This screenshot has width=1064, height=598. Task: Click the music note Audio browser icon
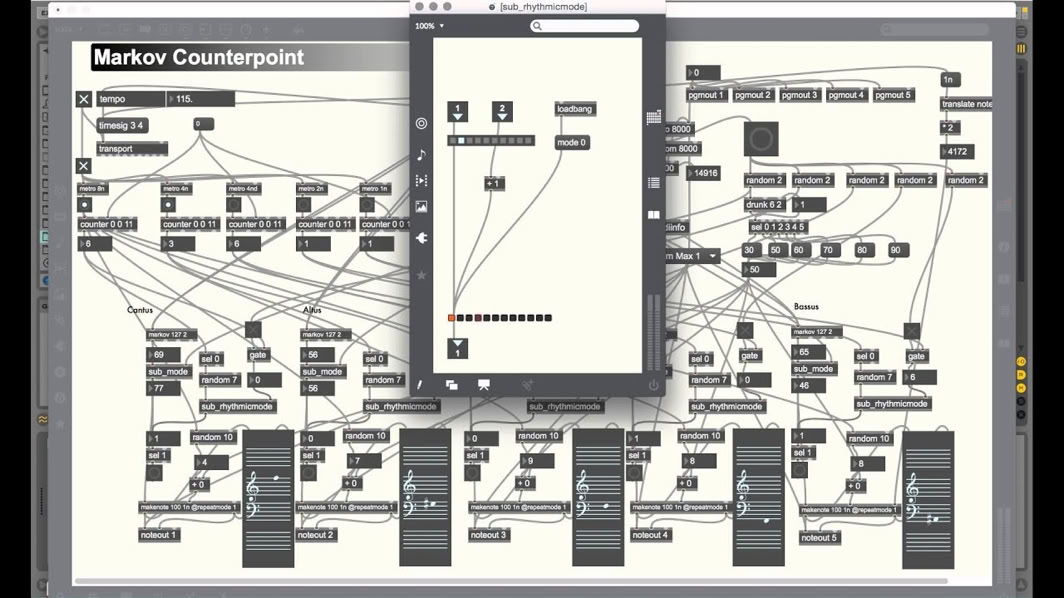(x=421, y=155)
